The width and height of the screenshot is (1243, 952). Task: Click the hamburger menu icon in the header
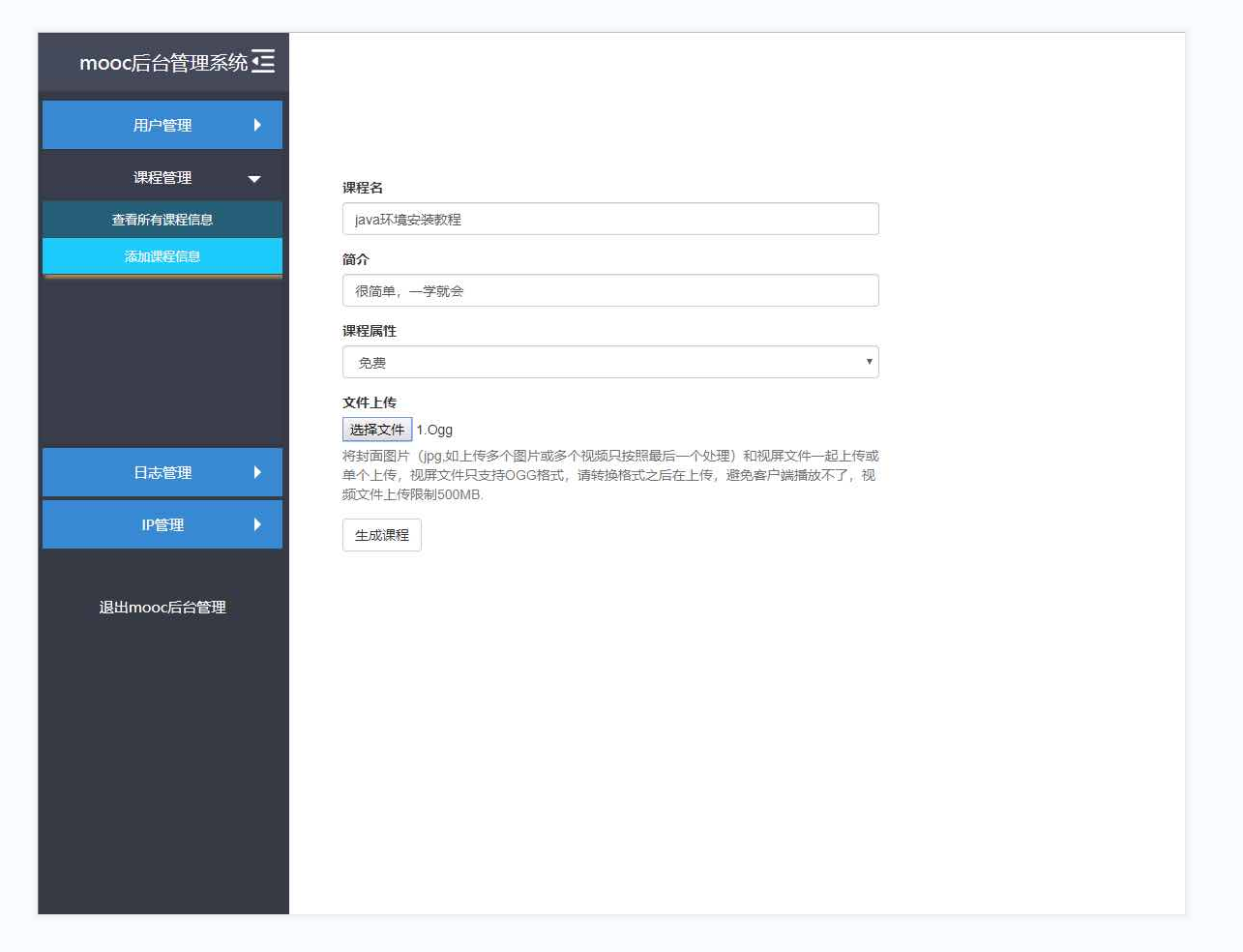click(263, 61)
